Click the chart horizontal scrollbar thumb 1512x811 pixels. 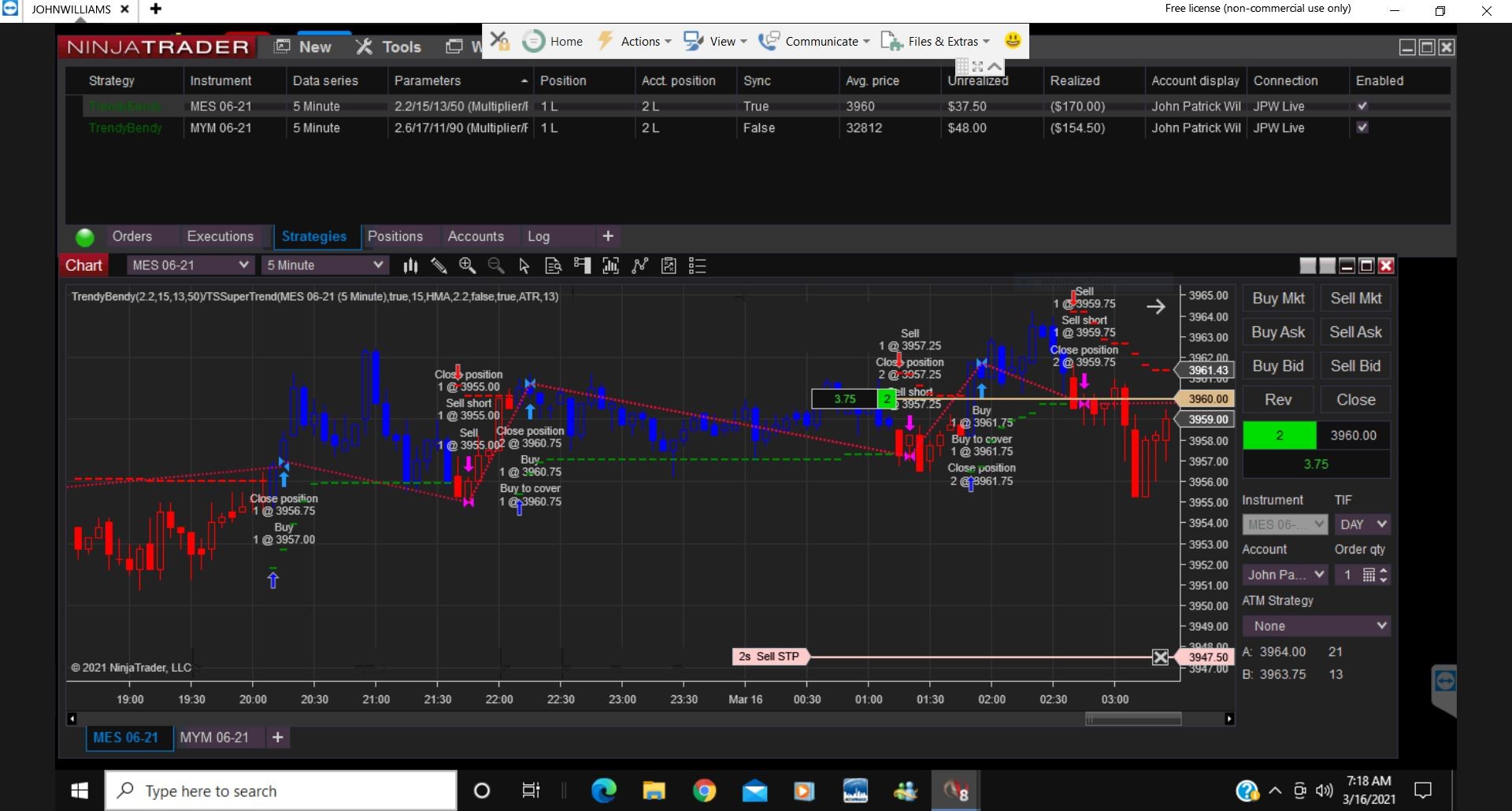click(1133, 719)
